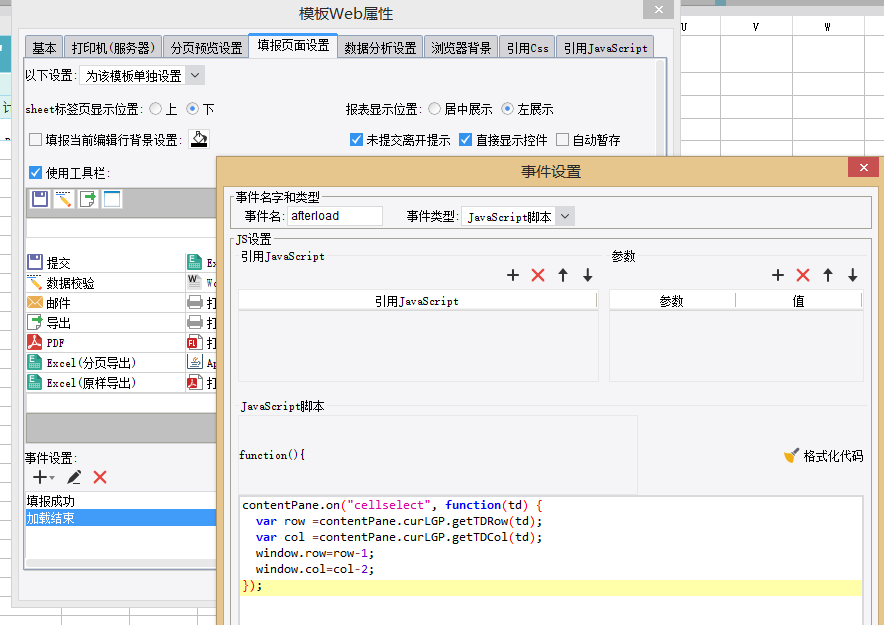Delete a parameter with the red X icon
This screenshot has height=625, width=884.
[803, 275]
